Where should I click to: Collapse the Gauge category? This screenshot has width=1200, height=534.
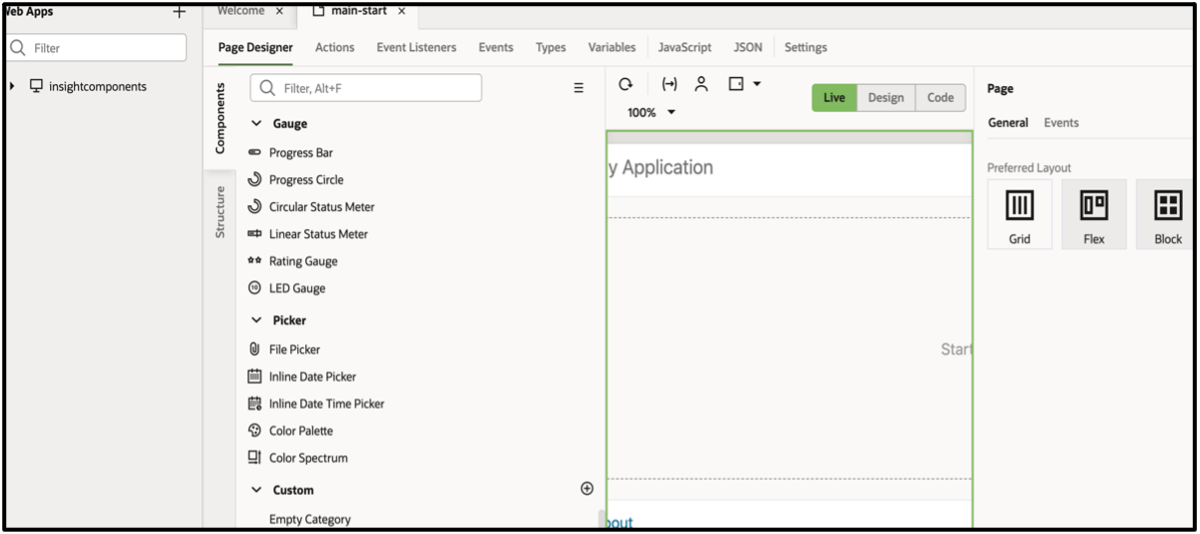click(x=256, y=124)
